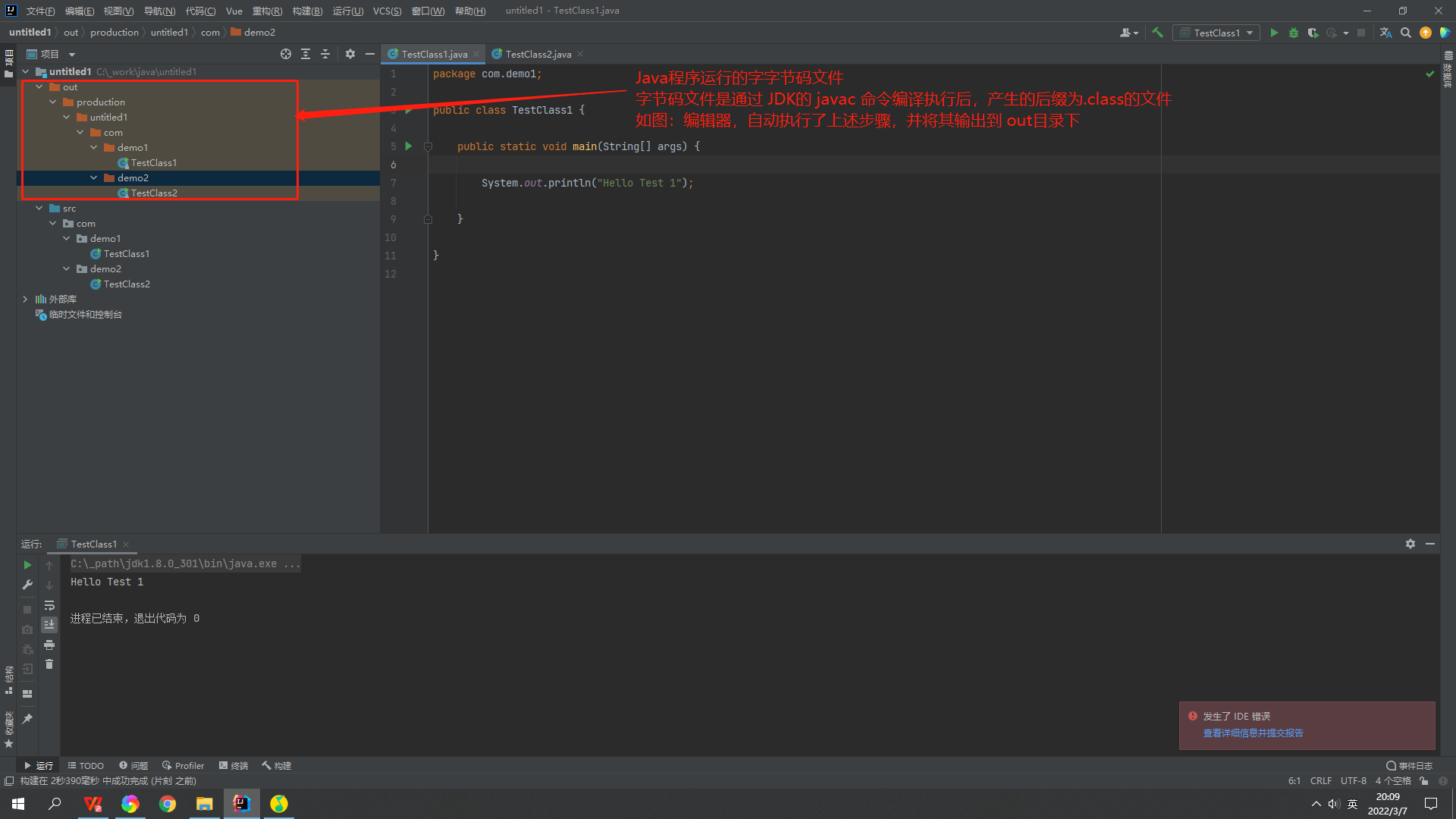Collapse the untitled1 project root node
1456x819 pixels.
pos(25,72)
